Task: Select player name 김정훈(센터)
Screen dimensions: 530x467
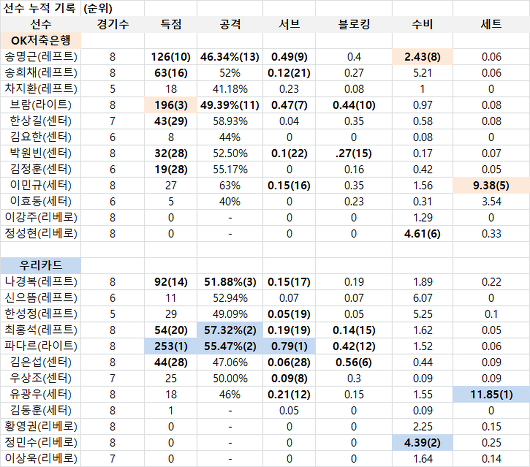Action: (x=41, y=169)
